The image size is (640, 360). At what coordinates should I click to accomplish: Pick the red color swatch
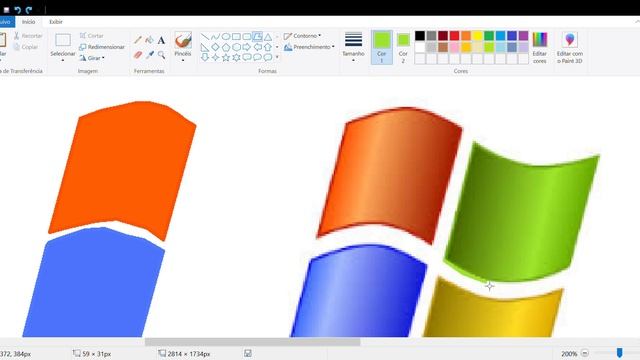pos(454,36)
